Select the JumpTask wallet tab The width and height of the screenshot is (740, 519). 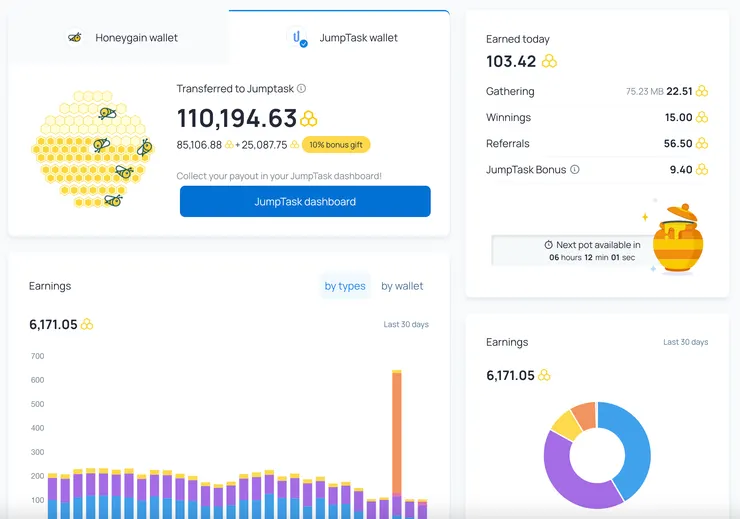pos(339,37)
